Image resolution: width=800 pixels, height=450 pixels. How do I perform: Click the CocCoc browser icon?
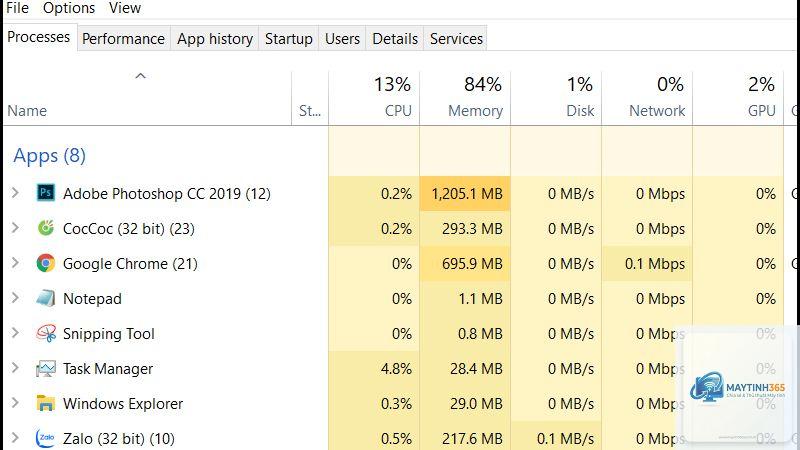click(x=45, y=228)
